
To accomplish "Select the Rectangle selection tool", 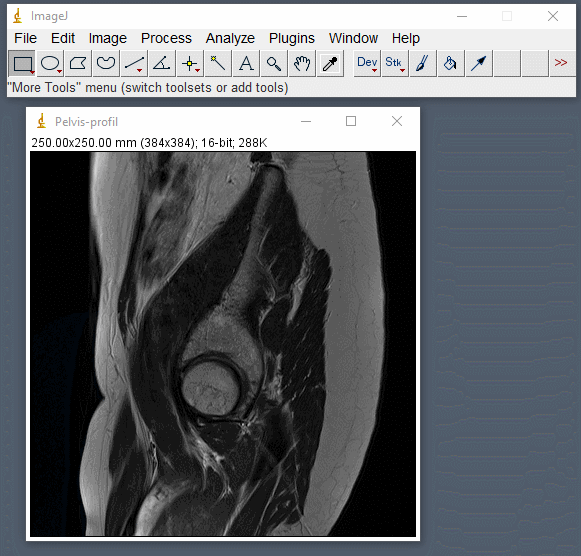I will coord(22,64).
